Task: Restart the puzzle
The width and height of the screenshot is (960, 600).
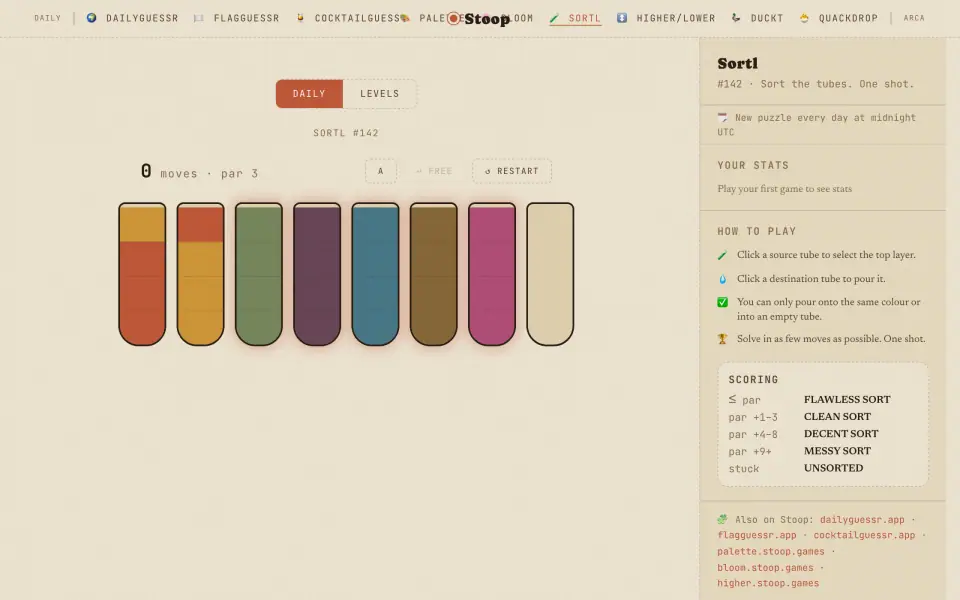Action: tap(512, 171)
